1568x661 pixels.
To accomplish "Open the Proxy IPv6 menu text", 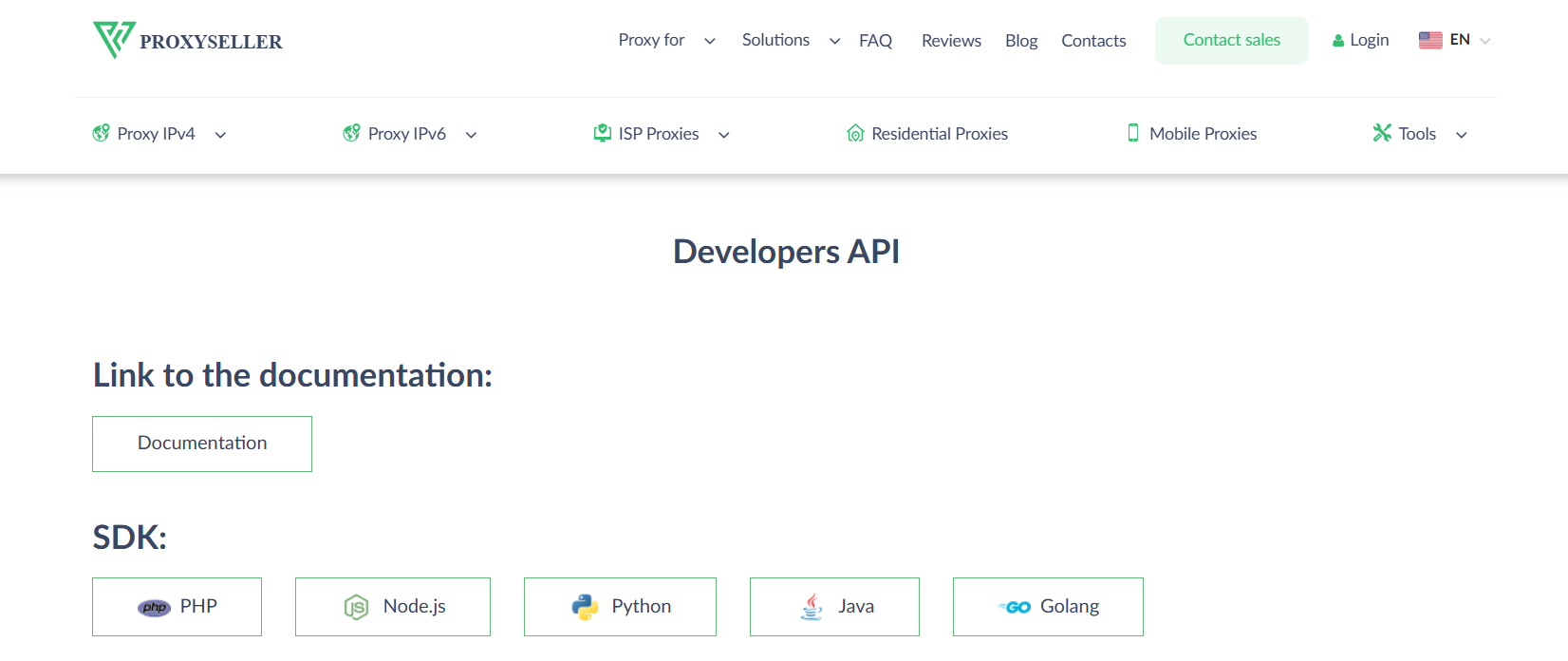I will pos(407,134).
